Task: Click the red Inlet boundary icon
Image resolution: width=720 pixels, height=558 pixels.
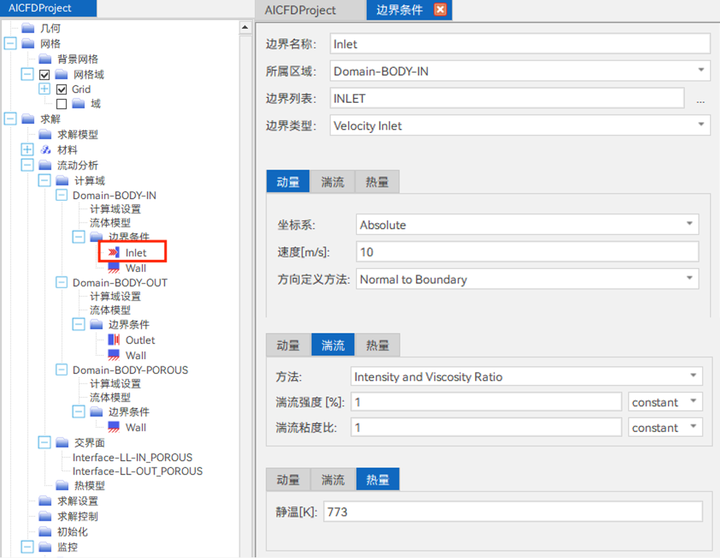Action: 113,253
